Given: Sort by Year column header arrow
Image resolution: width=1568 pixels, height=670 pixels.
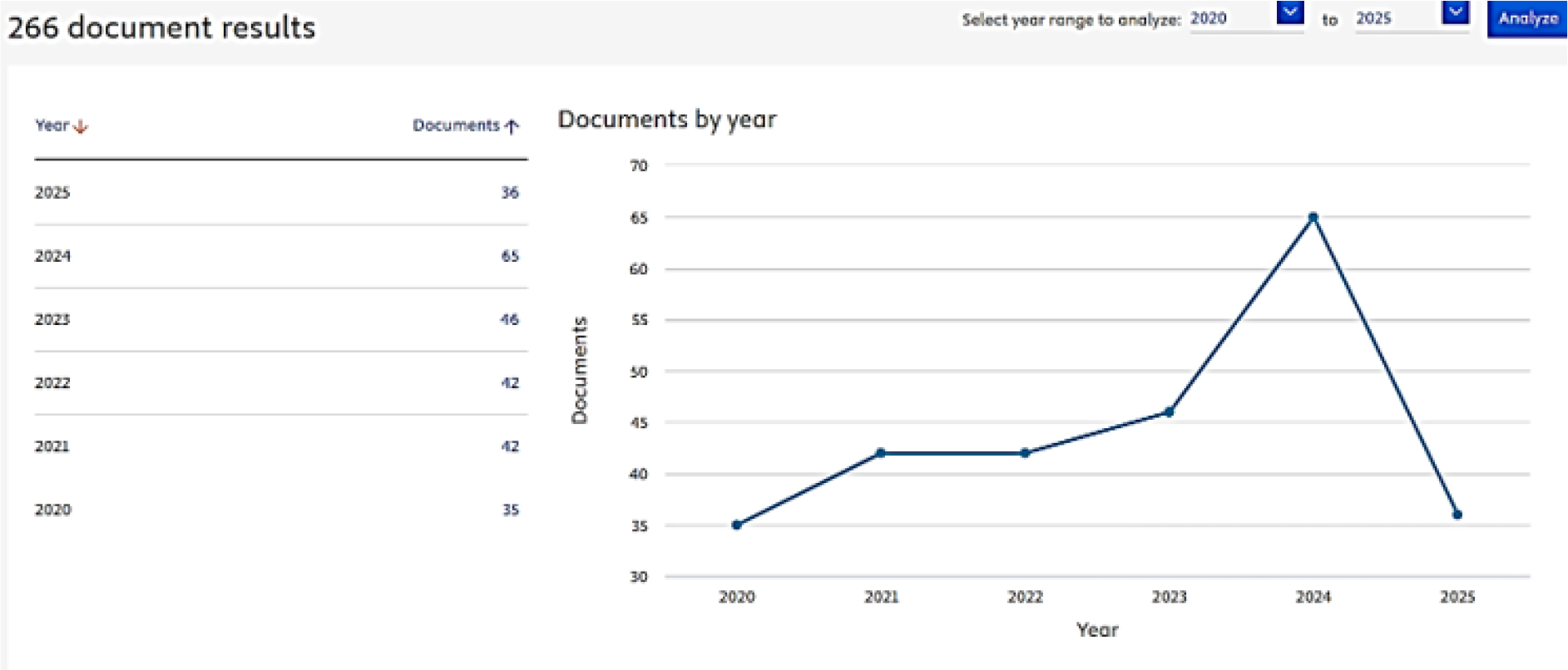Looking at the screenshot, I should click(81, 126).
